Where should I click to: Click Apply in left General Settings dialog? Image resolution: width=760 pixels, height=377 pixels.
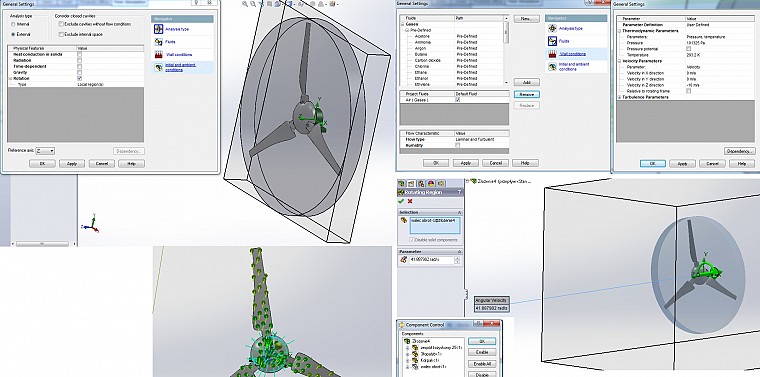tap(72, 164)
